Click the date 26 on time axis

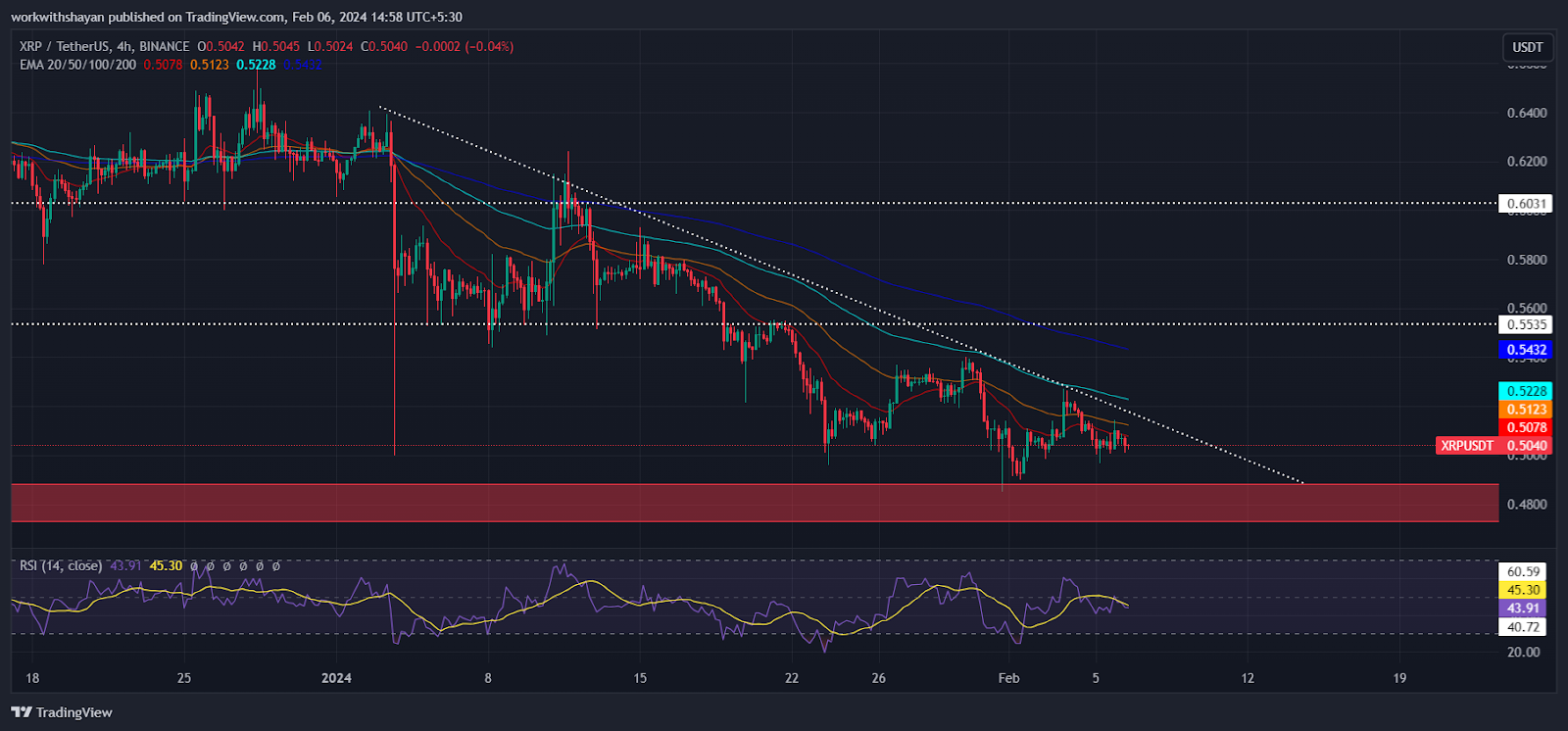[878, 678]
